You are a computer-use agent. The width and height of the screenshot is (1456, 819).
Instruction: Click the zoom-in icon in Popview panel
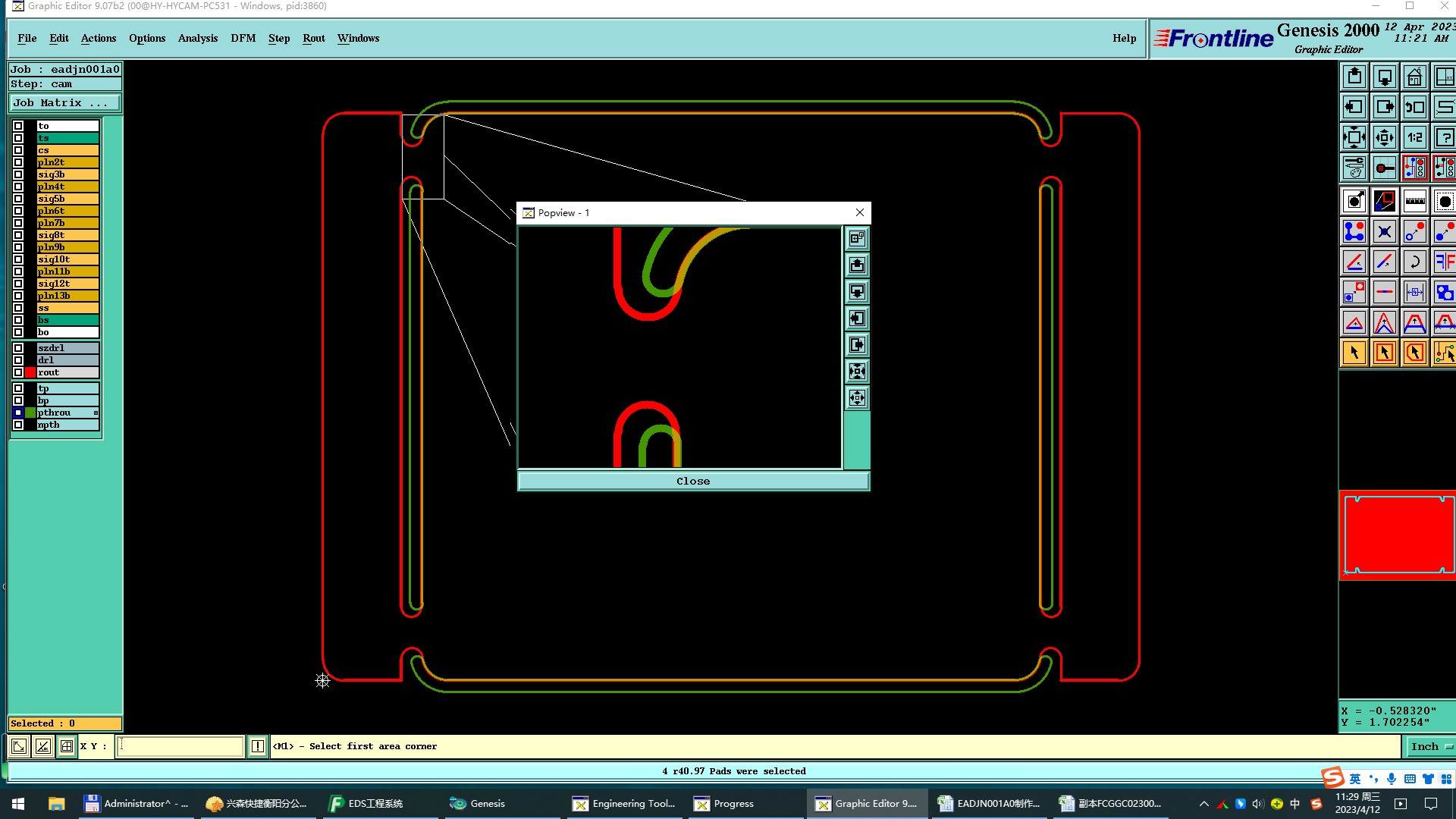click(857, 372)
